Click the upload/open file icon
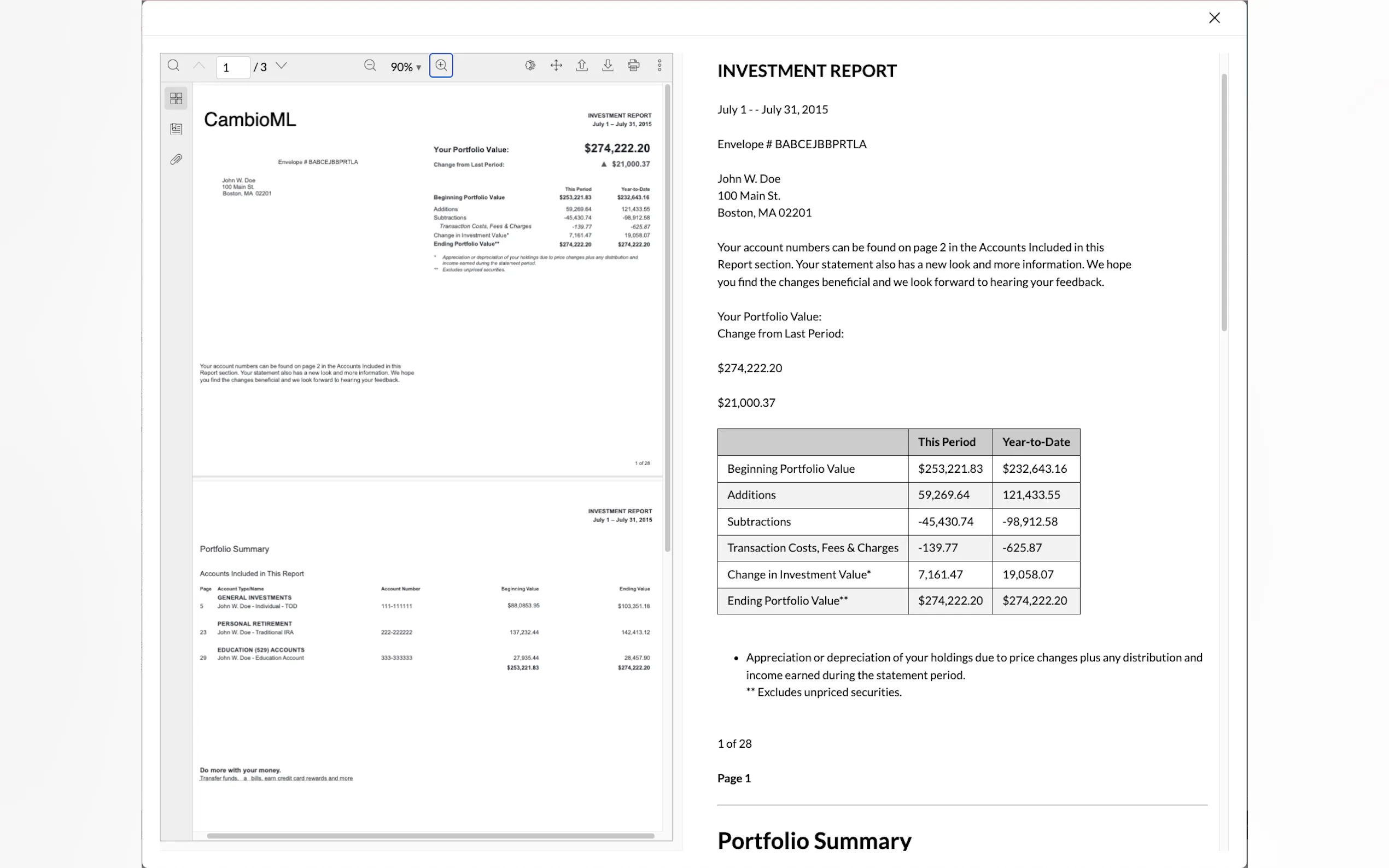This screenshot has height=868, width=1389. pyautogui.click(x=582, y=66)
